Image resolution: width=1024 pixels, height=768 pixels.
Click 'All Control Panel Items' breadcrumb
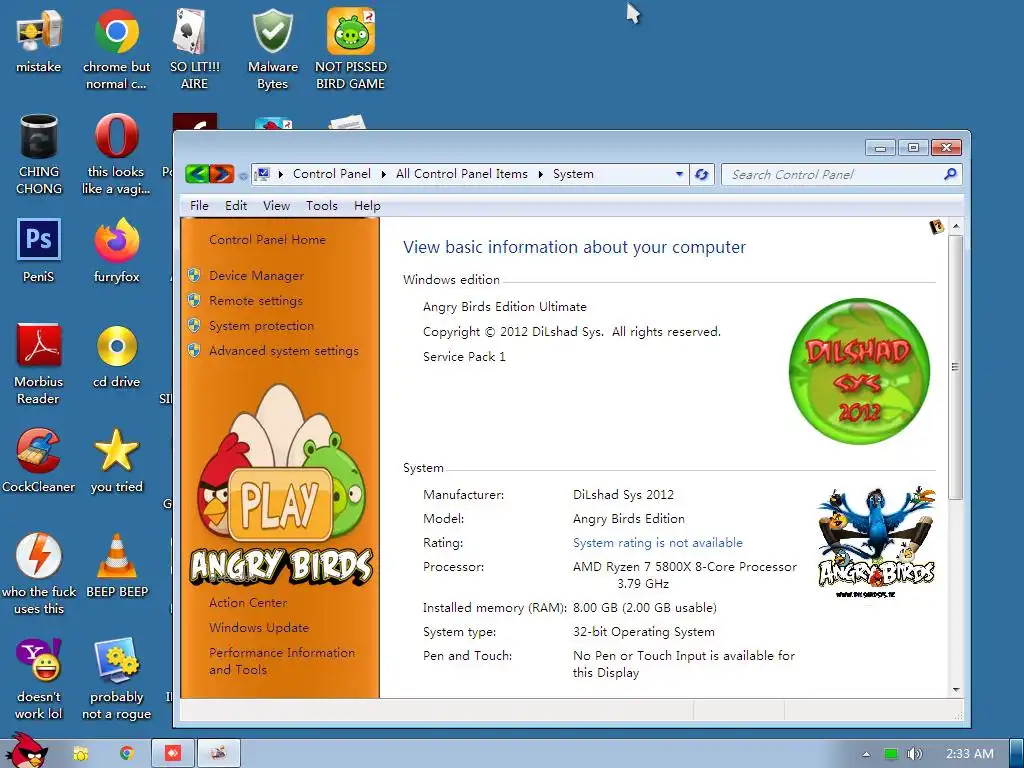coord(462,174)
